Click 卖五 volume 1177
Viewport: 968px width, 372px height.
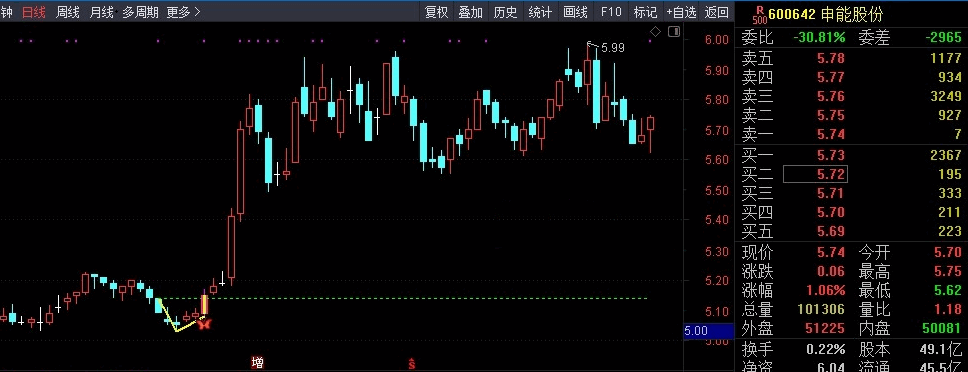pyautogui.click(x=946, y=58)
